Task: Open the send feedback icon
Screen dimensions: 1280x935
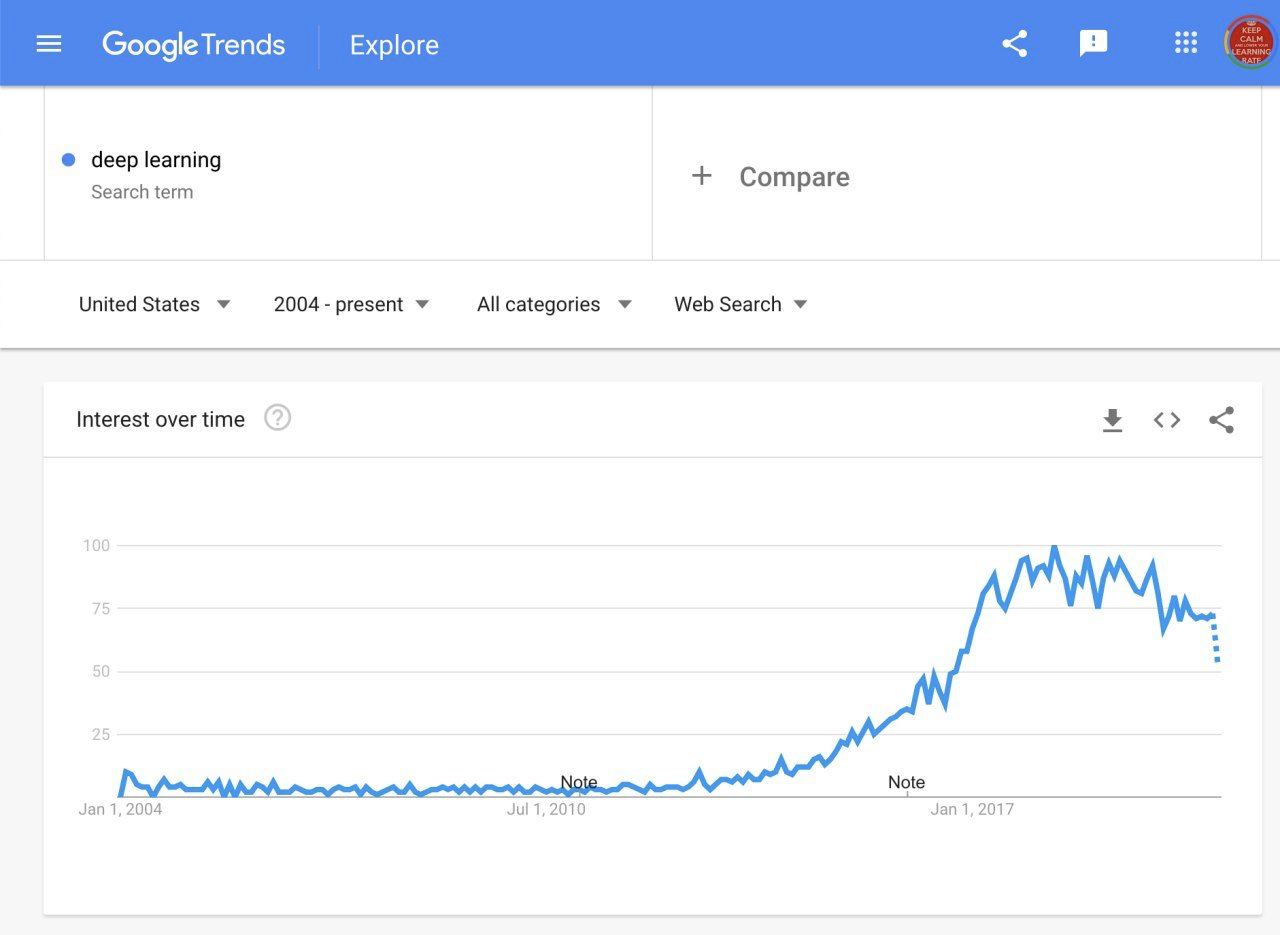Action: pos(1093,44)
